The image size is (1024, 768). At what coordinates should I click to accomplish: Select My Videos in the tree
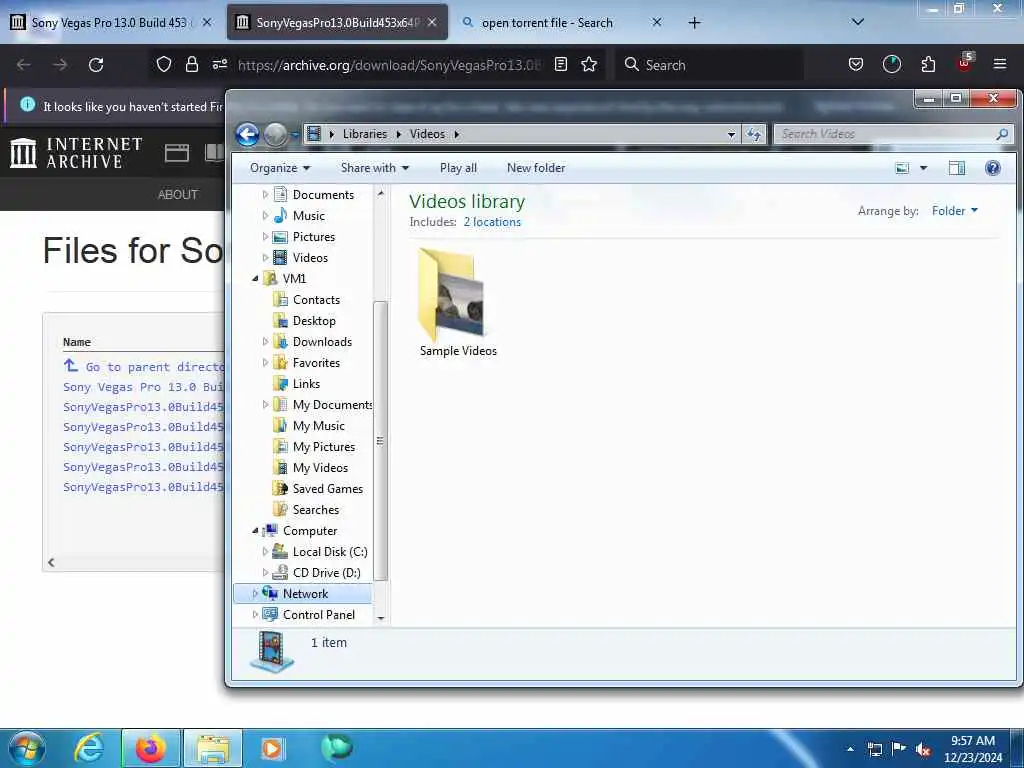(320, 468)
